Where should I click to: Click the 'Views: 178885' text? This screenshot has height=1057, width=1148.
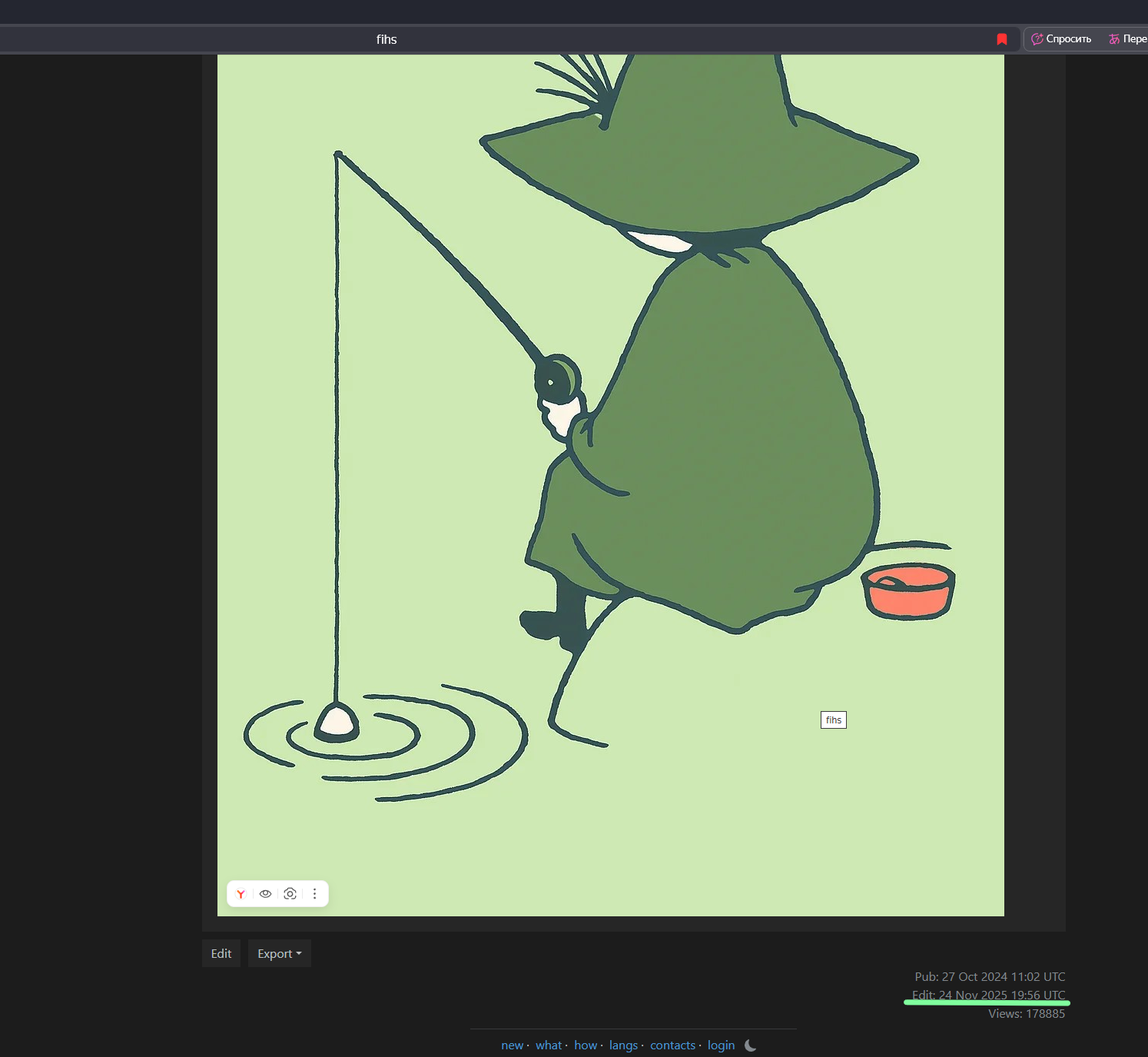coord(1027,1014)
